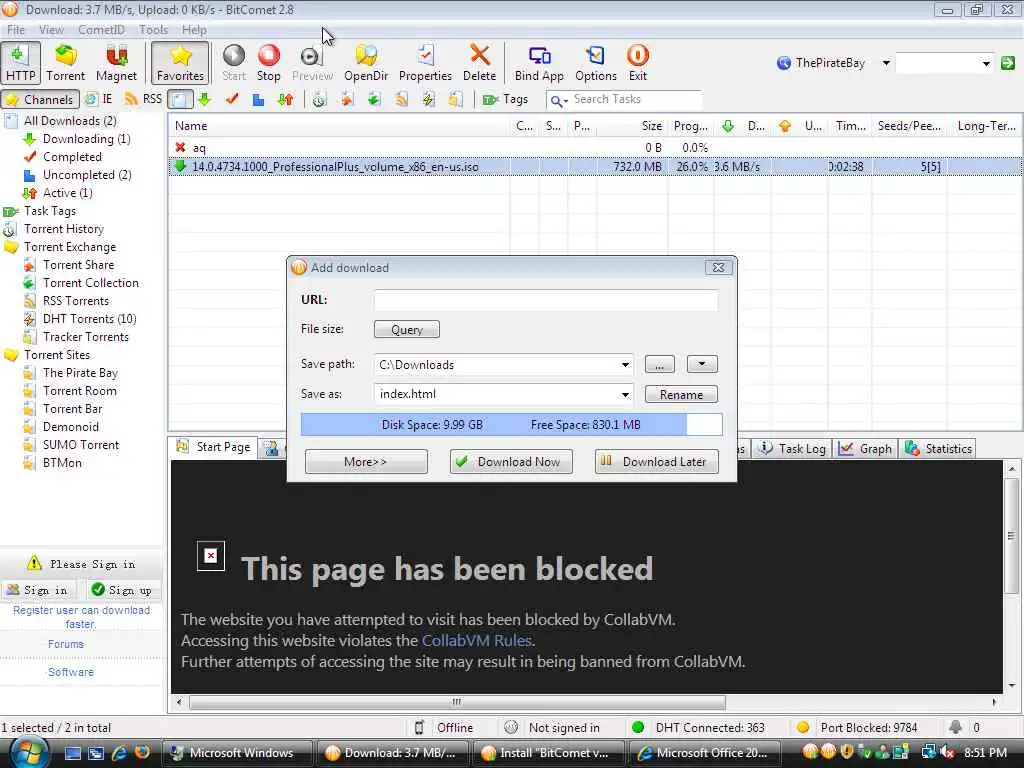The image size is (1024, 768).
Task: Select Completed in the sidebar
Action: coord(72,157)
